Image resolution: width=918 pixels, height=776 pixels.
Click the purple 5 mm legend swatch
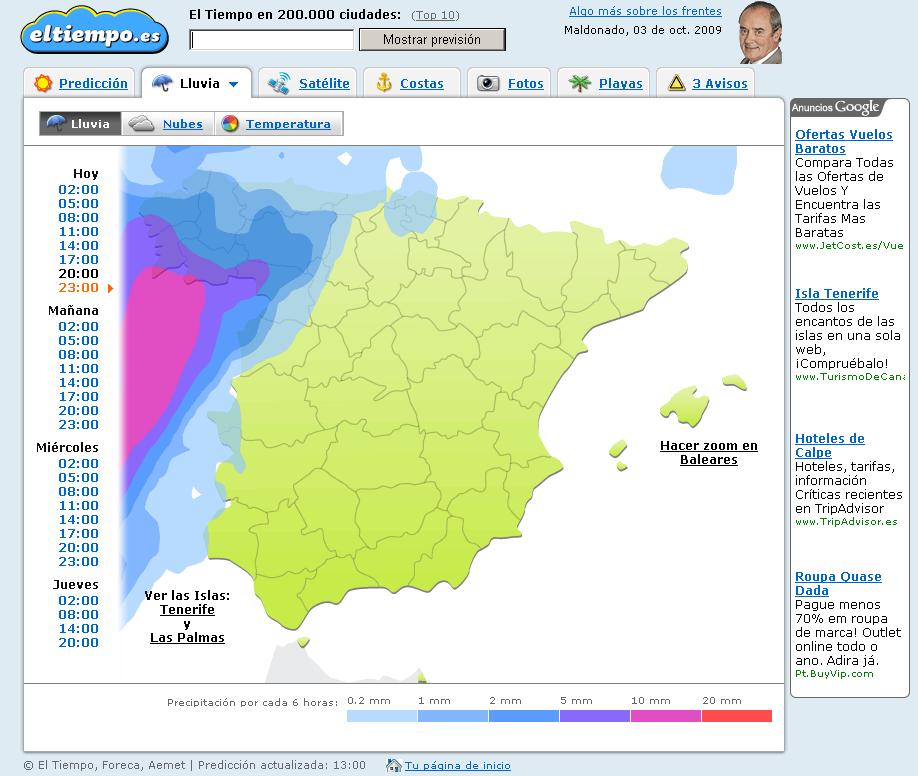coord(595,716)
